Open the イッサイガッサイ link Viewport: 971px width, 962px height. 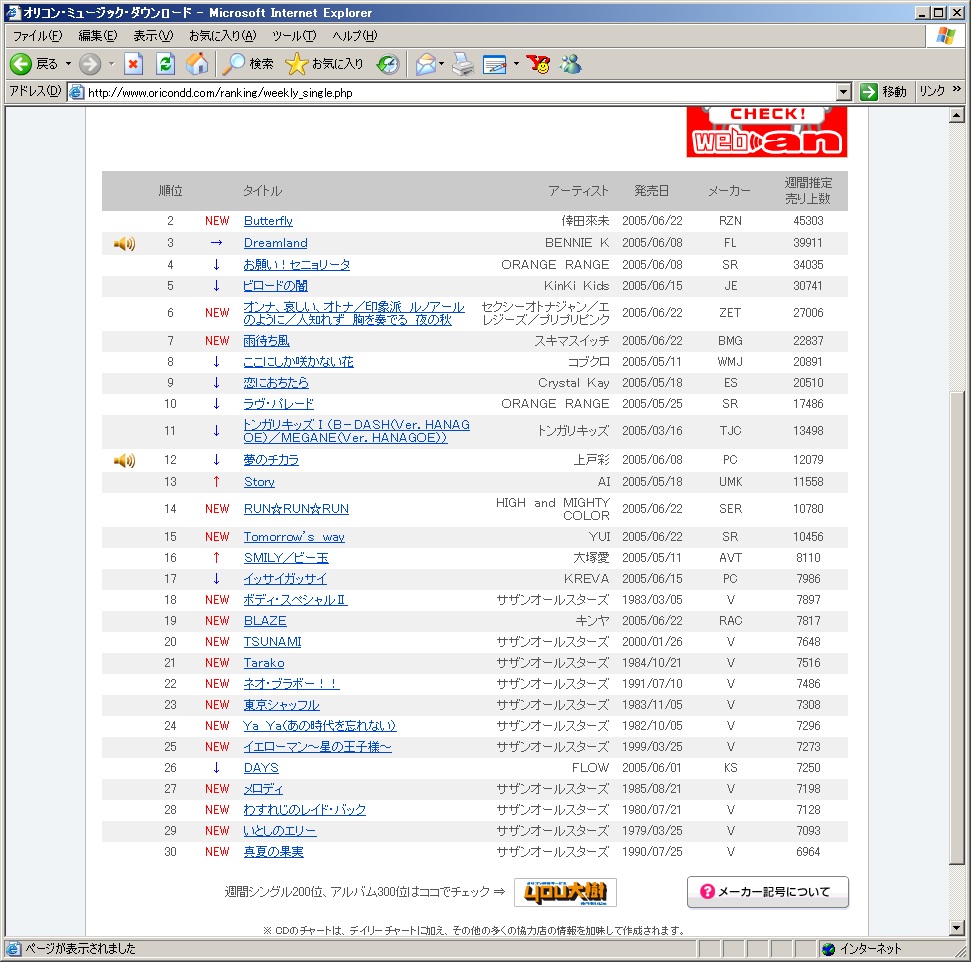[285, 579]
